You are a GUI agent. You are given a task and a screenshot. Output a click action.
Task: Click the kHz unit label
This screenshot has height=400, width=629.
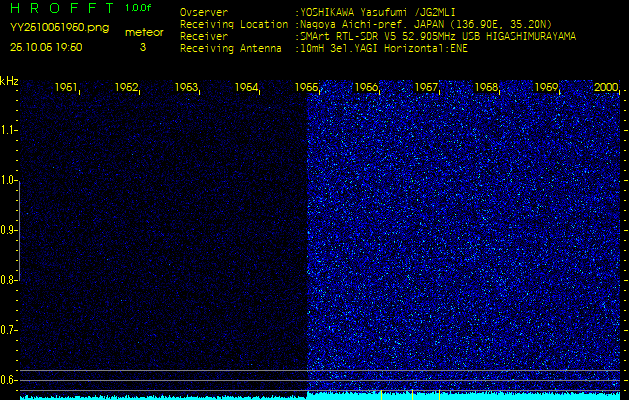pos(9,80)
